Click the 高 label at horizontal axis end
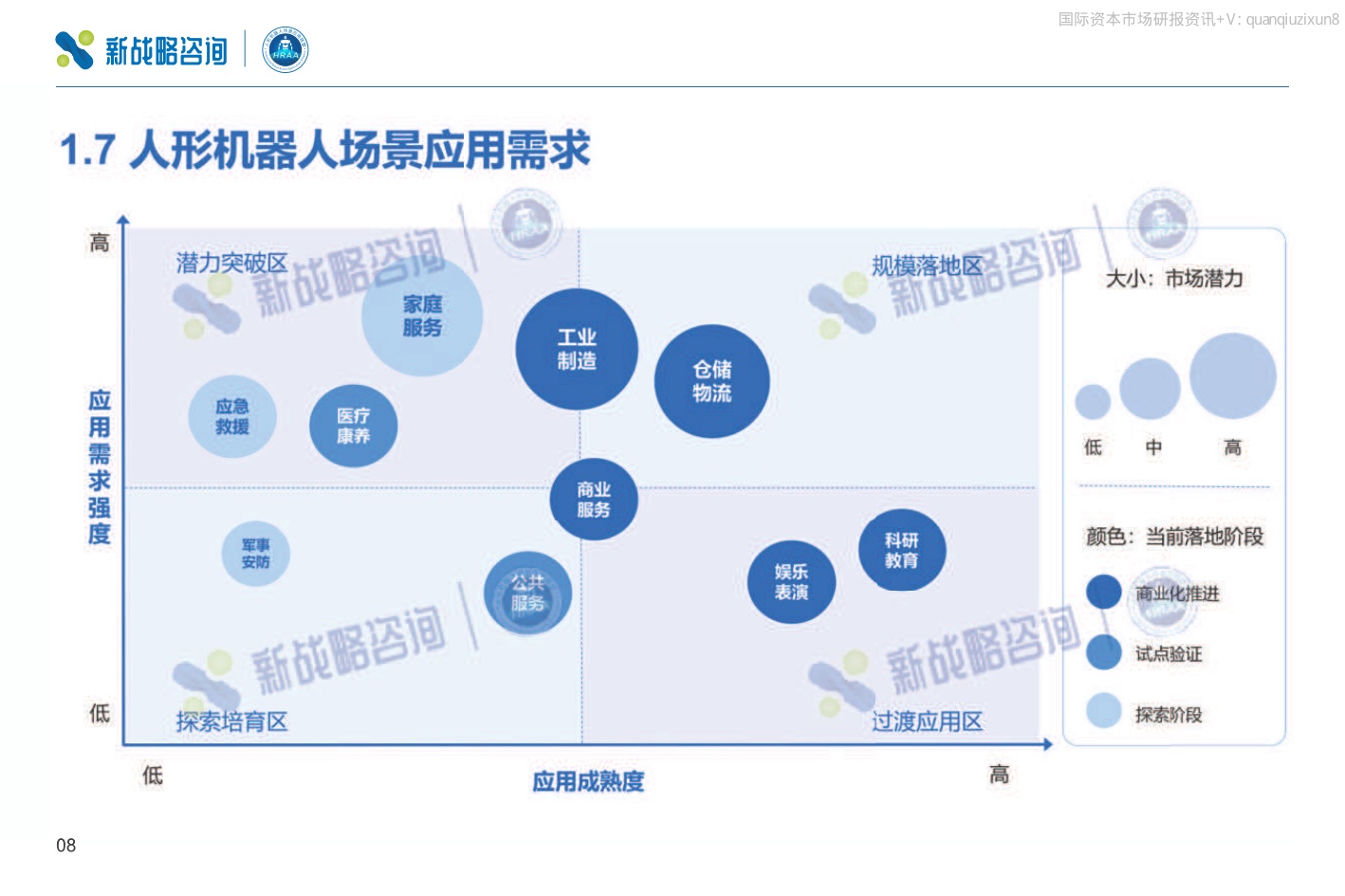The height and width of the screenshot is (896, 1345). point(999,775)
